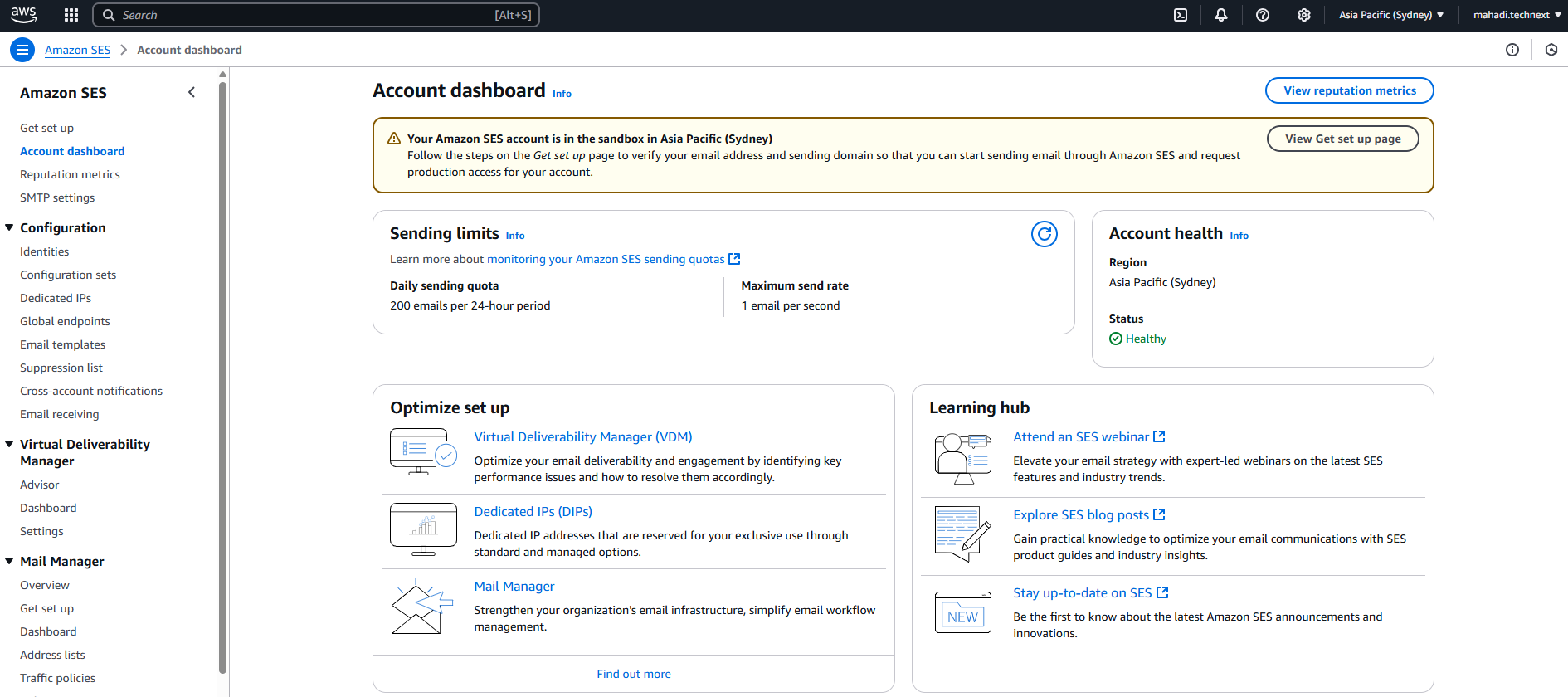This screenshot has height=697, width=1568.
Task: Go to Reputation metrics in sidebar
Action: [x=70, y=174]
